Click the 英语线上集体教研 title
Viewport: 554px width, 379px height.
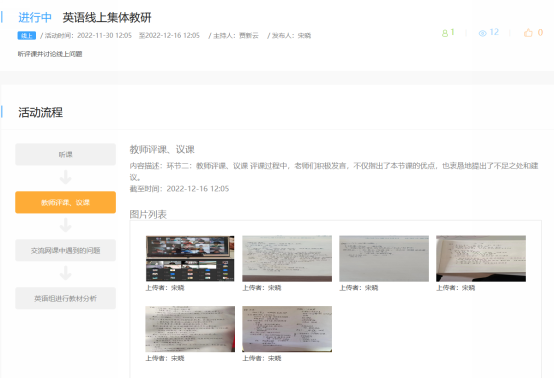[107, 17]
